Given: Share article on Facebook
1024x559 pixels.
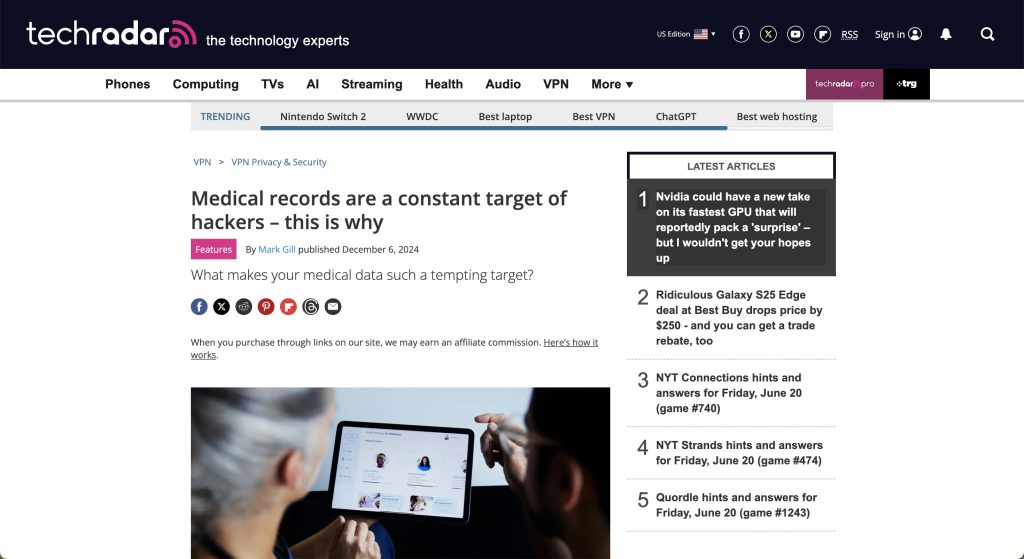Looking at the screenshot, I should coord(199,306).
